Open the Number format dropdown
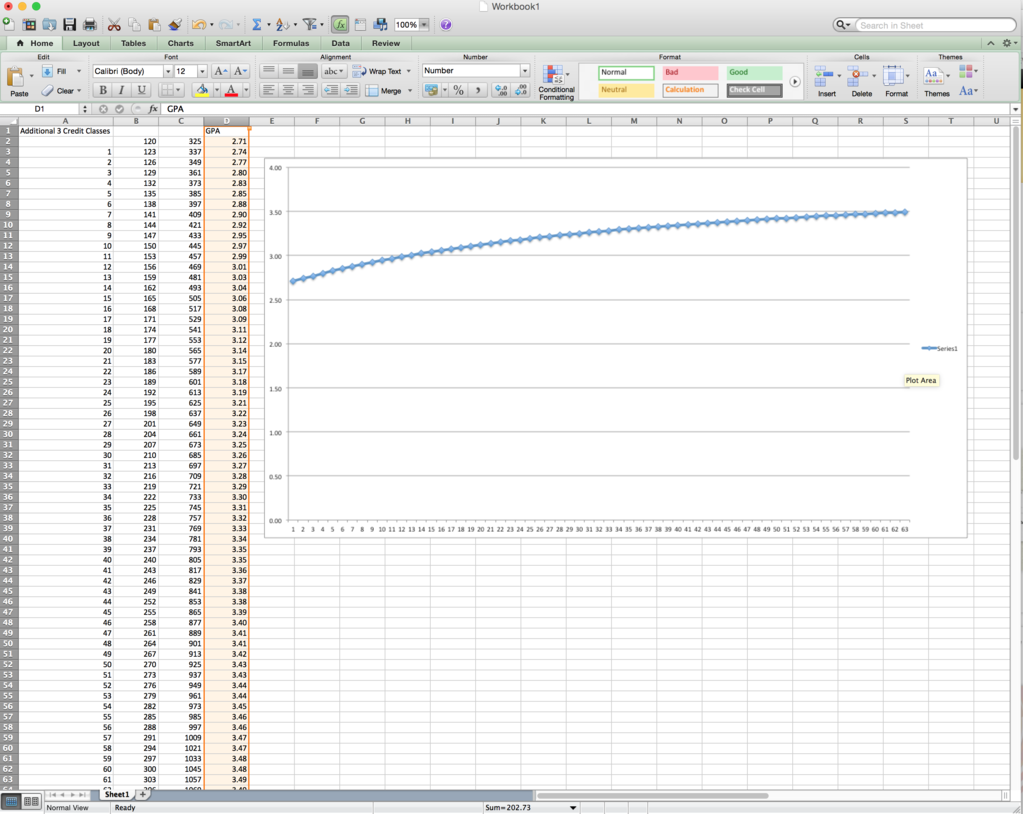This screenshot has width=1023, height=814. point(524,71)
